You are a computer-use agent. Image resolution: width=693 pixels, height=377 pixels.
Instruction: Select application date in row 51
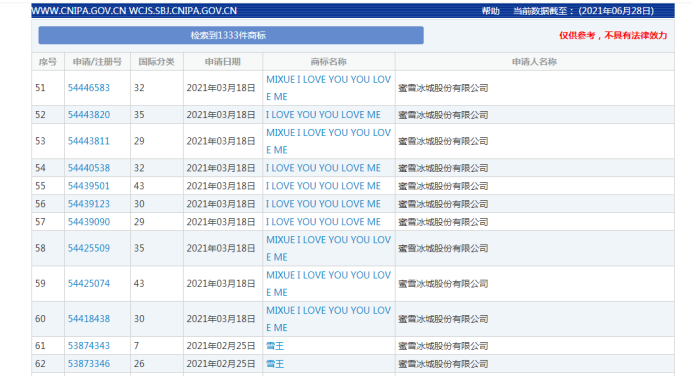(x=221, y=88)
